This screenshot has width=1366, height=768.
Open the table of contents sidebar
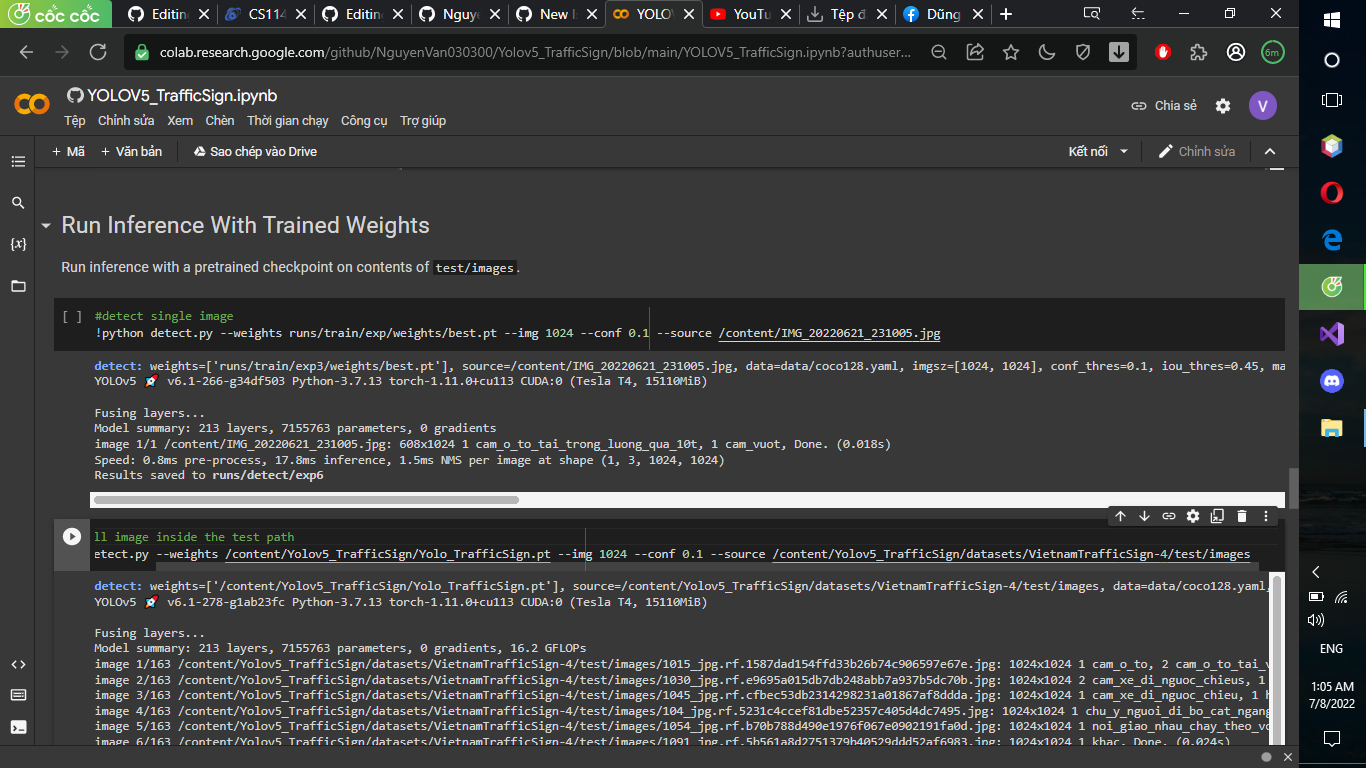point(18,161)
